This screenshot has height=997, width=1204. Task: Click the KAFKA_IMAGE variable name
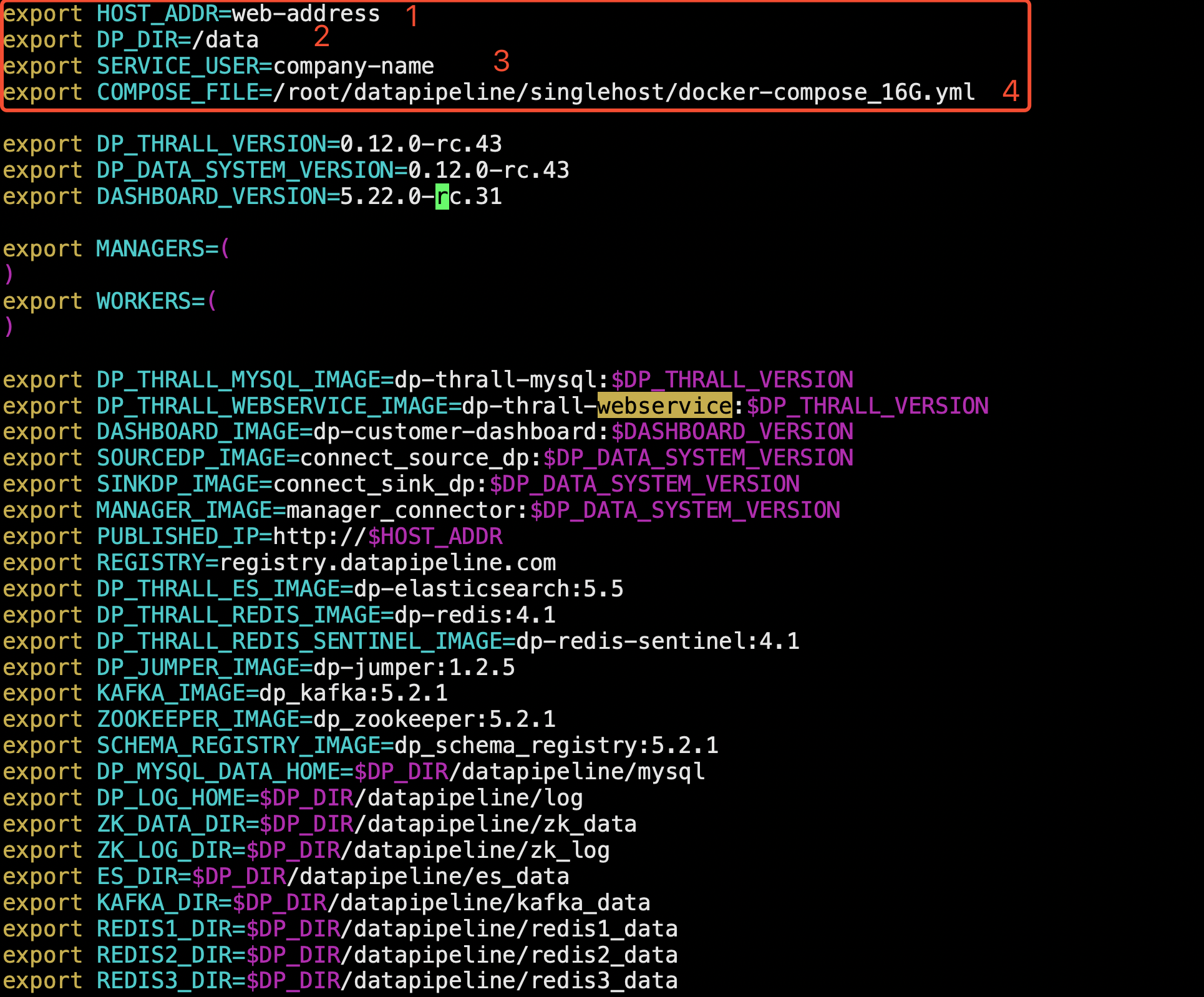click(170, 693)
